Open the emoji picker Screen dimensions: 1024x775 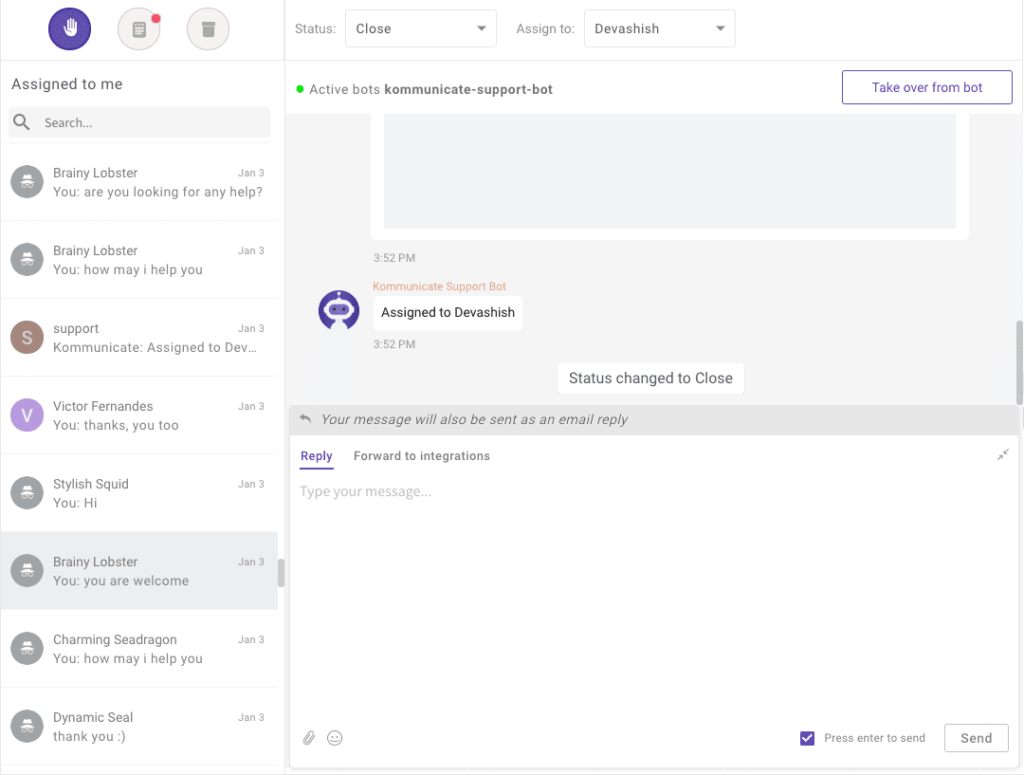click(x=335, y=738)
